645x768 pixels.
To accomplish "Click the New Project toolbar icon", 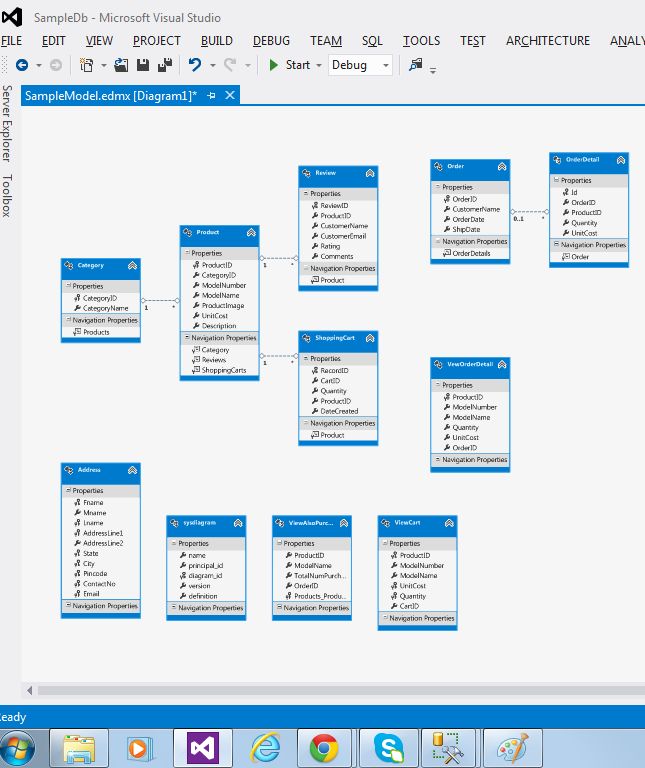I will pos(86,65).
